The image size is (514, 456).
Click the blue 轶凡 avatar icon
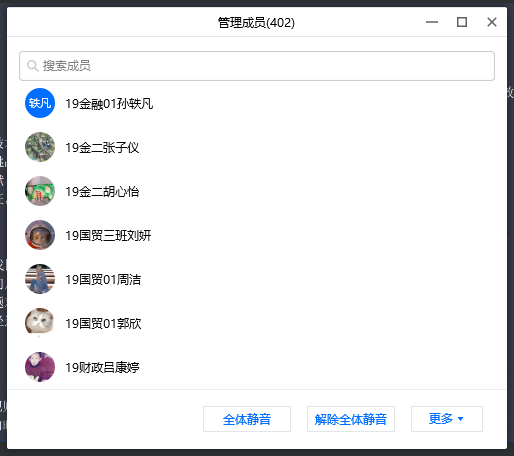pyautogui.click(x=40, y=103)
